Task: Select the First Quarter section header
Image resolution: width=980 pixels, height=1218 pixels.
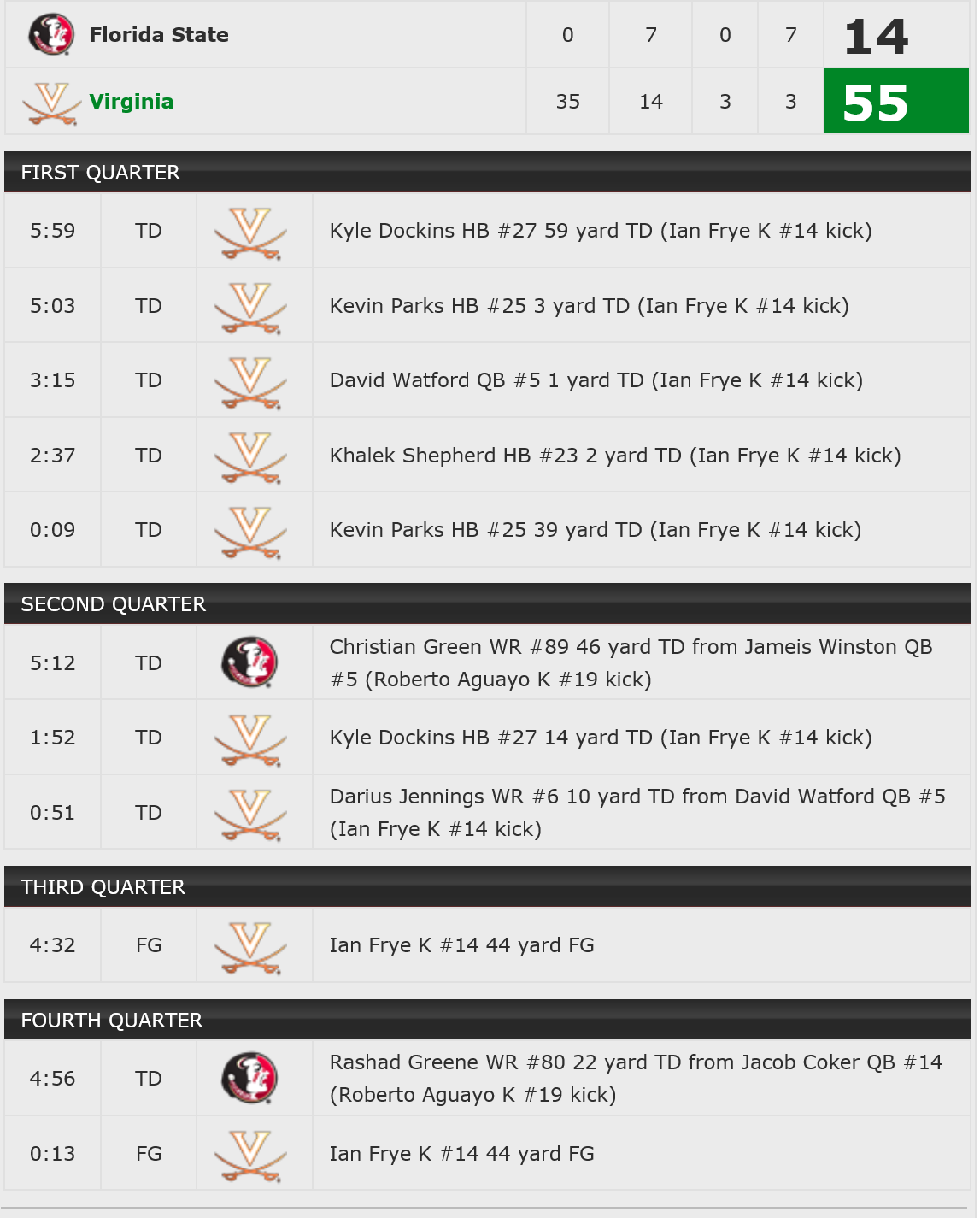Action: coord(487,172)
